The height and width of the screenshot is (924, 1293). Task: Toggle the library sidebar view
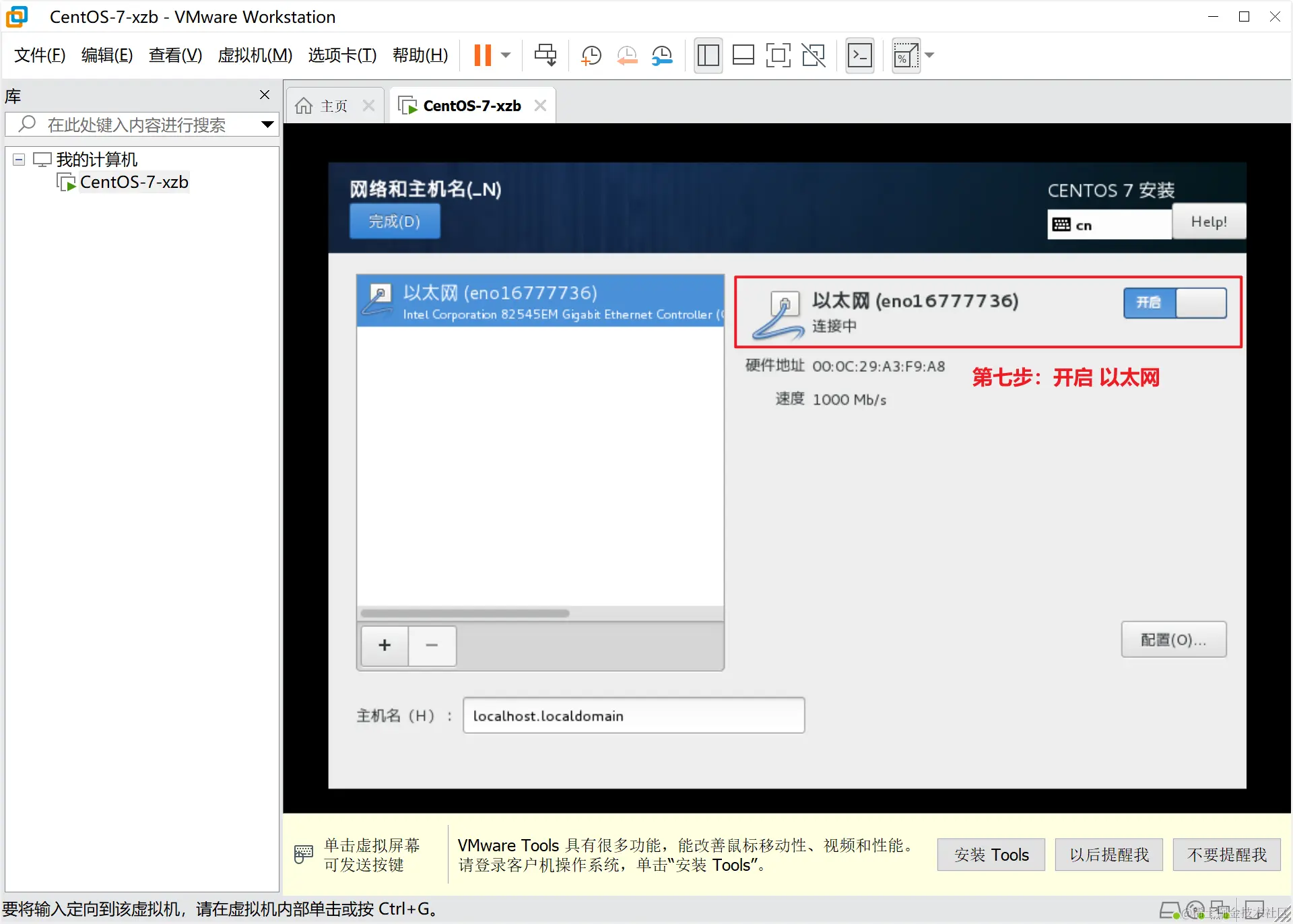tap(708, 55)
